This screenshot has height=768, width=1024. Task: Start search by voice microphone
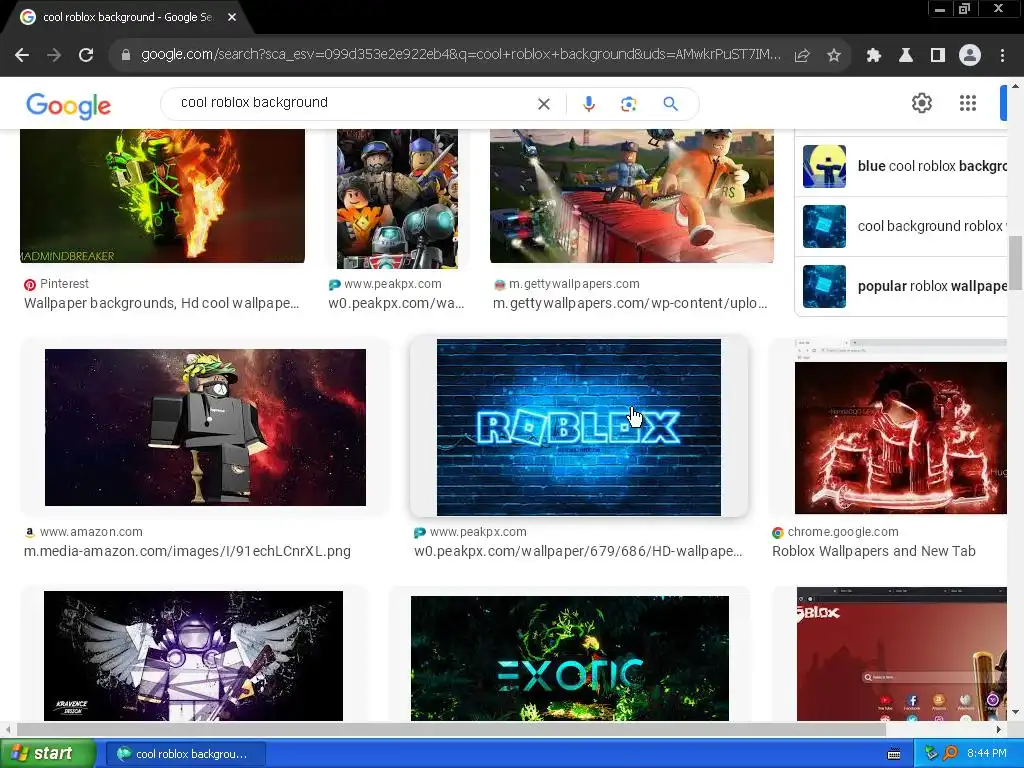point(588,104)
